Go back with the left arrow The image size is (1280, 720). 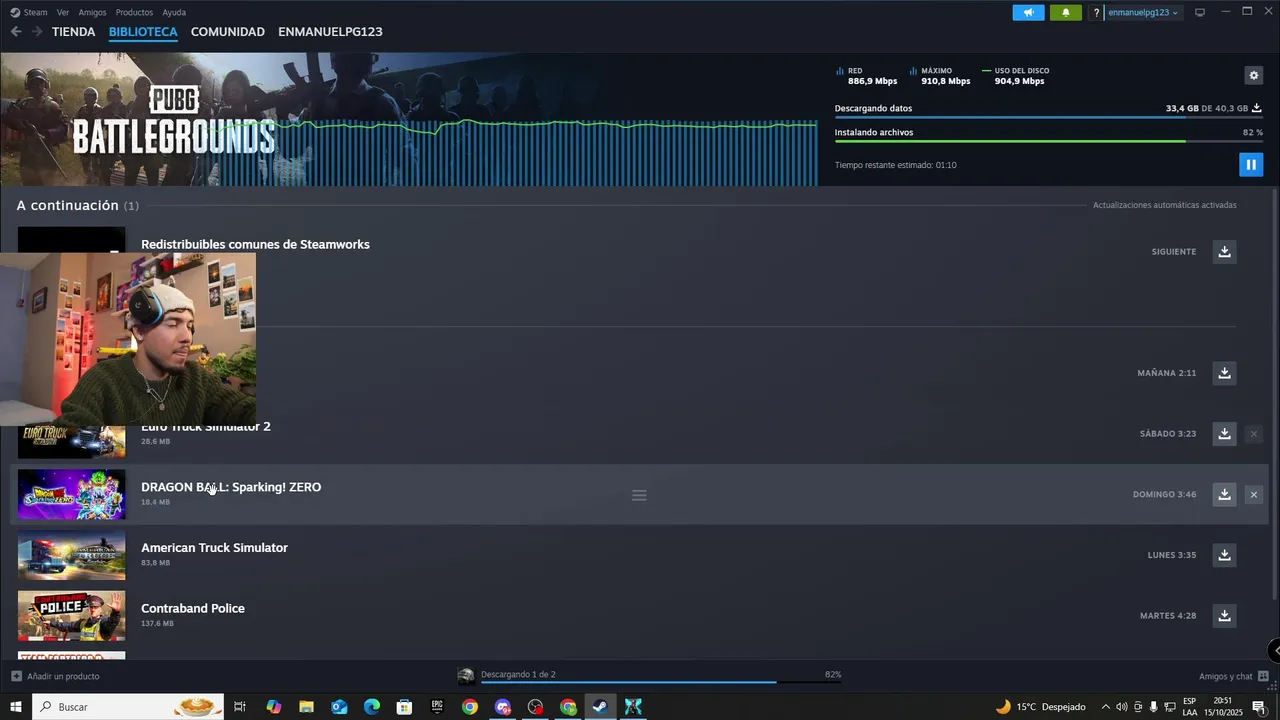click(16, 32)
